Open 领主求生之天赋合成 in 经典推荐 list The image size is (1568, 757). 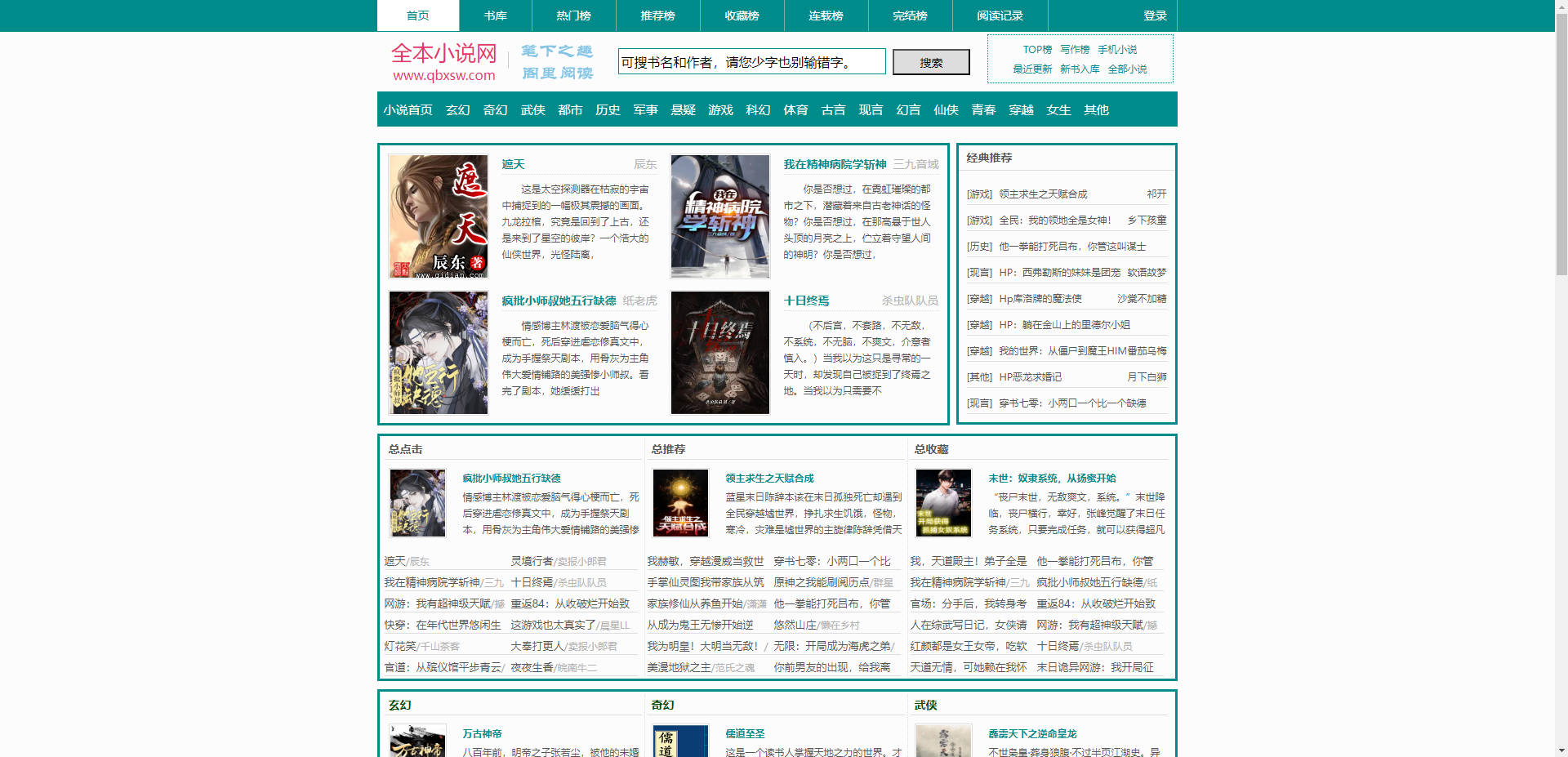1043,194
